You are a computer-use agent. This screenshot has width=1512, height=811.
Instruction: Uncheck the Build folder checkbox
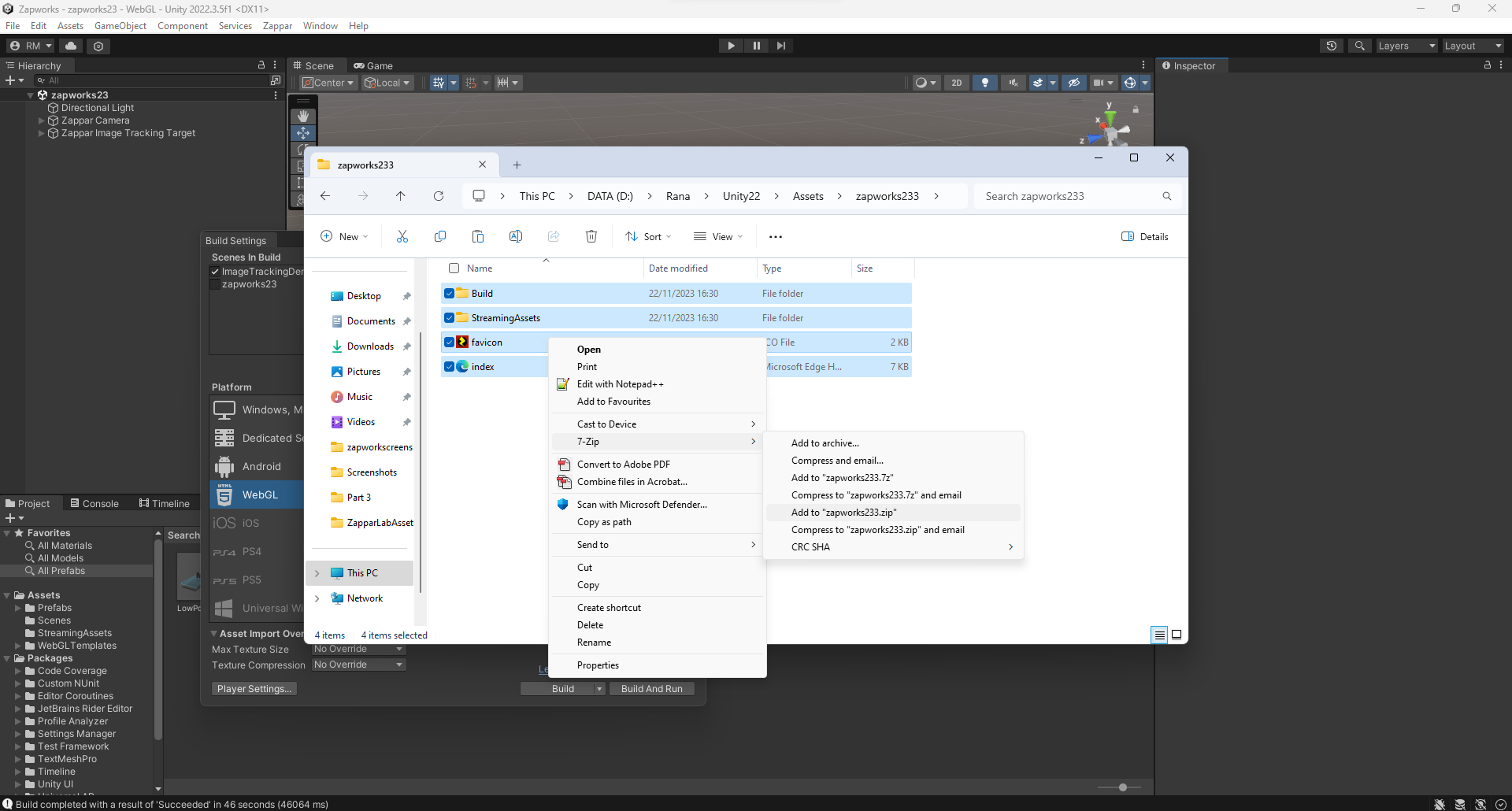(449, 294)
